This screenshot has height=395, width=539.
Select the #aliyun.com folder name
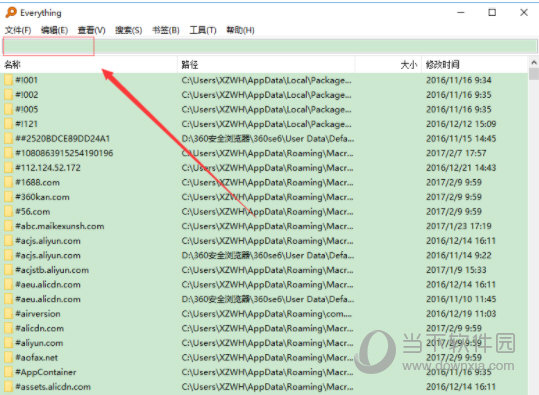tap(39, 343)
